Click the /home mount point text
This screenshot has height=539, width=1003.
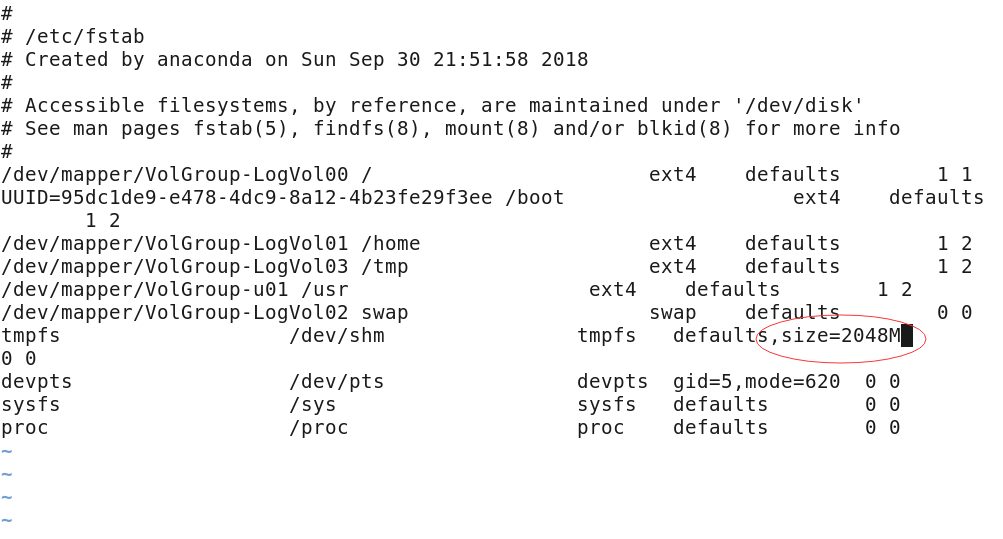click(391, 244)
